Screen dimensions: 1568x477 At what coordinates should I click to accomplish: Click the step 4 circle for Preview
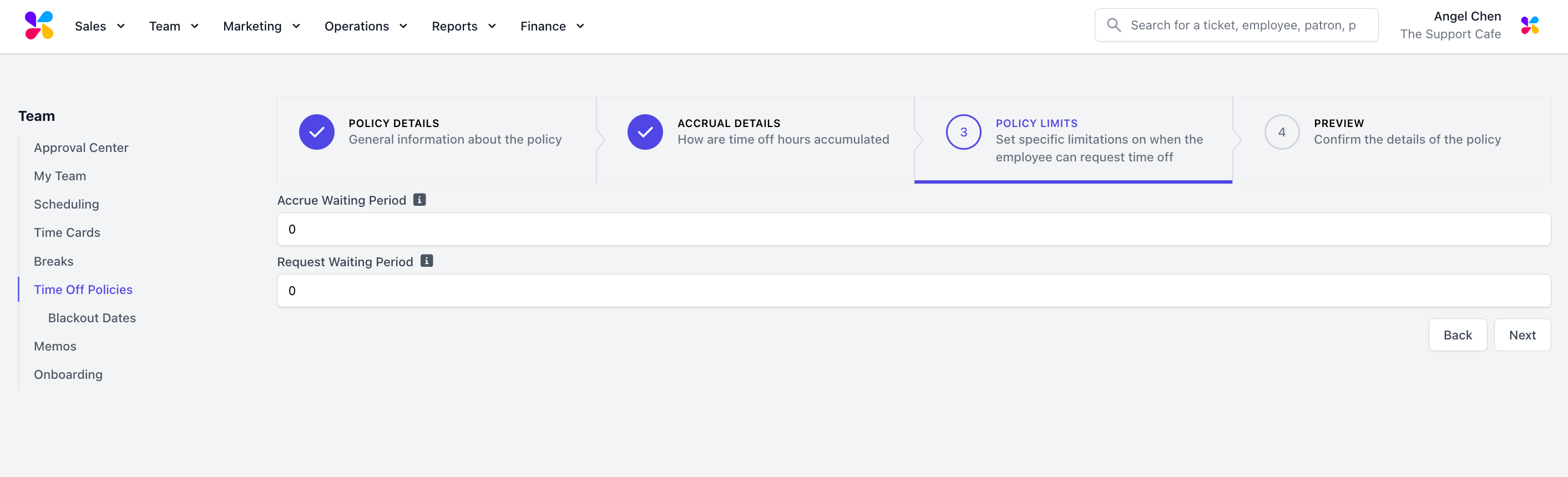[1282, 132]
